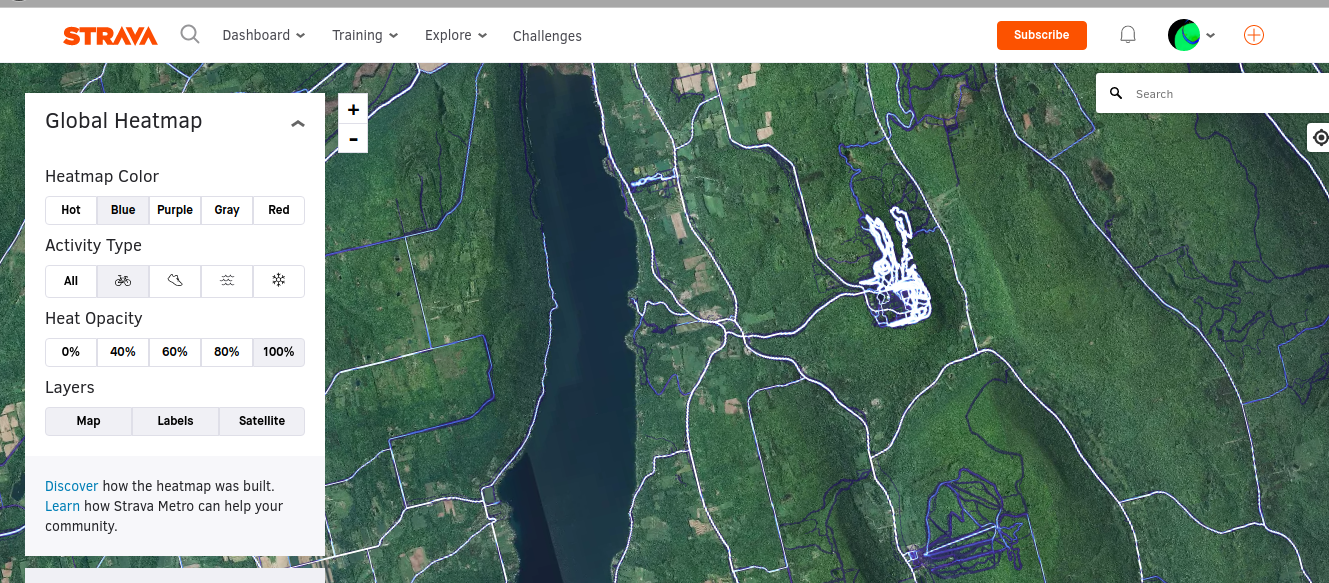
Task: Select the water activity type icon
Action: click(x=227, y=281)
